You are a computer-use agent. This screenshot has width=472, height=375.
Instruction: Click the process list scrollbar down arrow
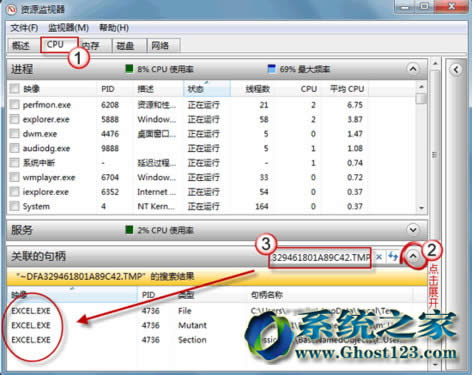pyautogui.click(x=421, y=208)
